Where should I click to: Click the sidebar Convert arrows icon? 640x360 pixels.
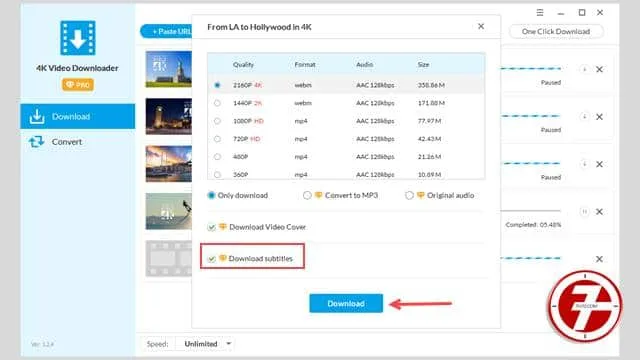(x=37, y=142)
